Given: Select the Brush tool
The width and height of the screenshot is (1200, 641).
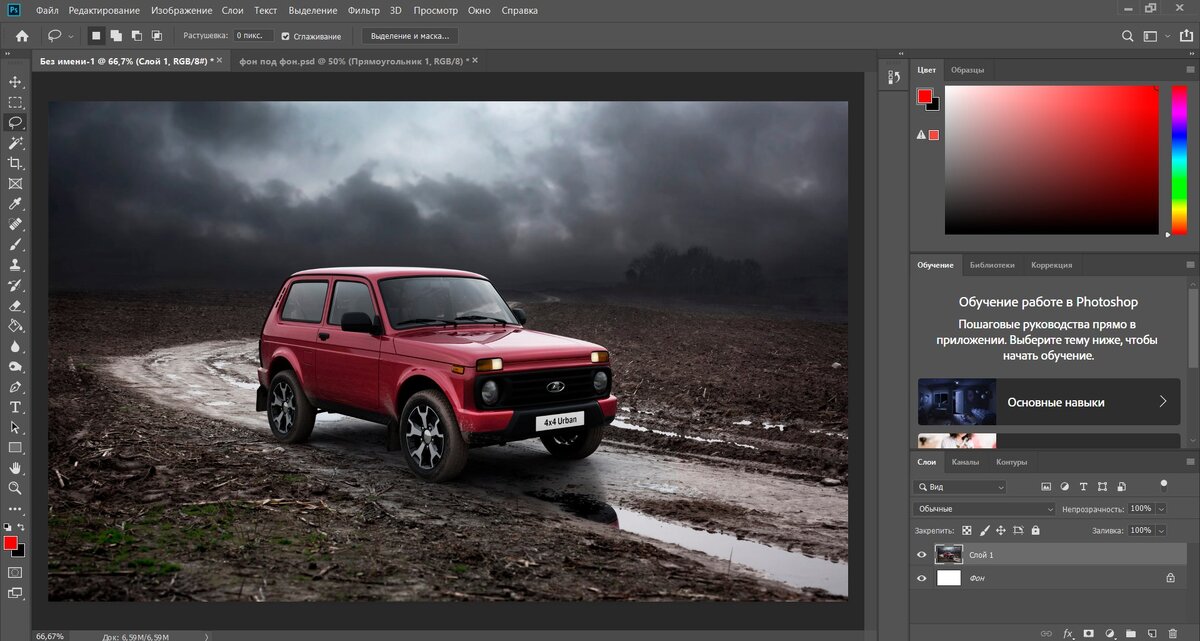Looking at the screenshot, I should point(15,244).
